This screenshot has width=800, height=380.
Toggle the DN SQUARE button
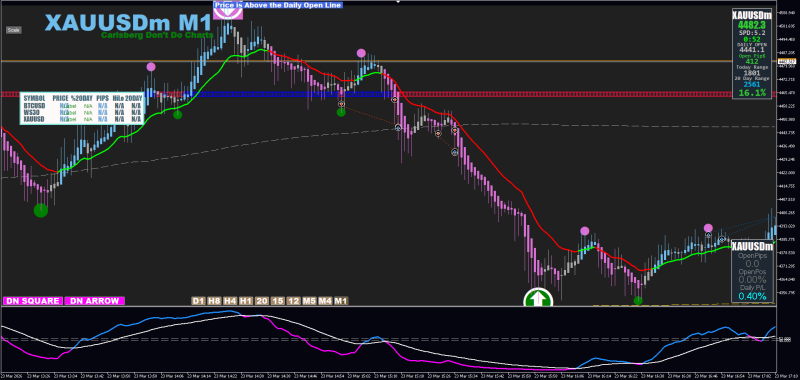coord(33,301)
